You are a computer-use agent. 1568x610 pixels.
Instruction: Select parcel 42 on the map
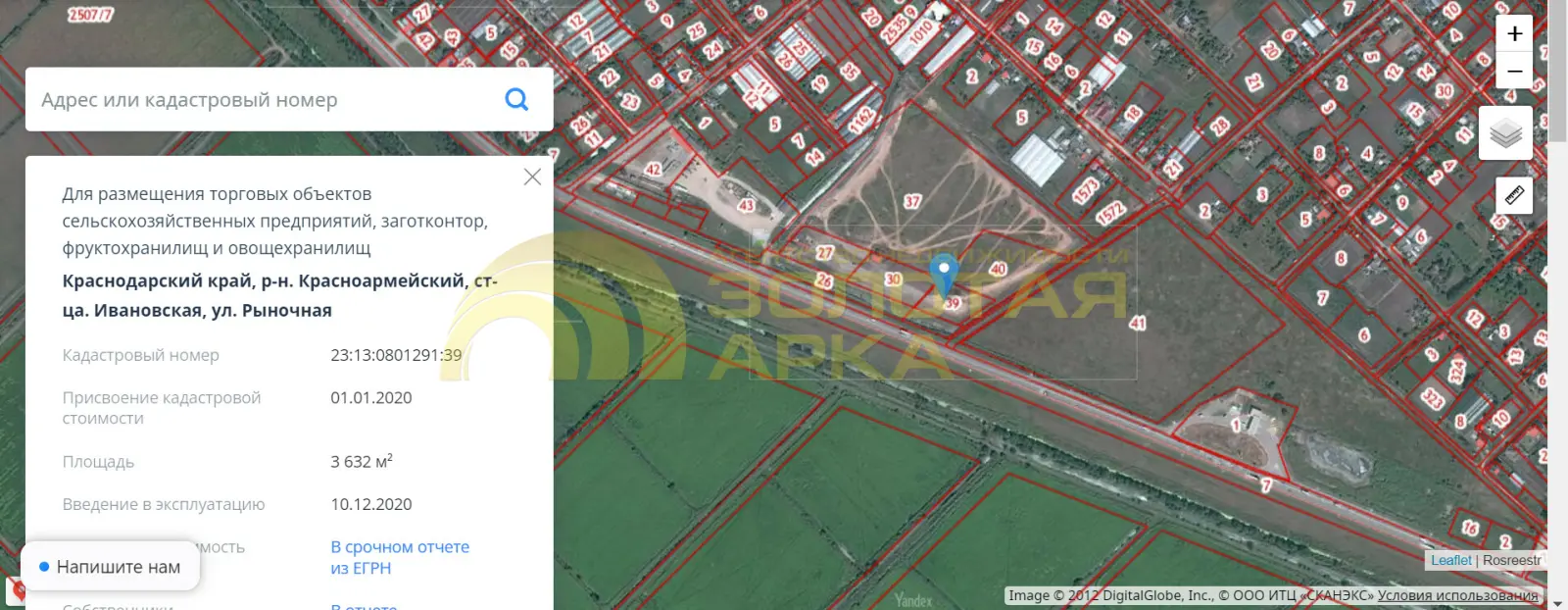(x=654, y=169)
